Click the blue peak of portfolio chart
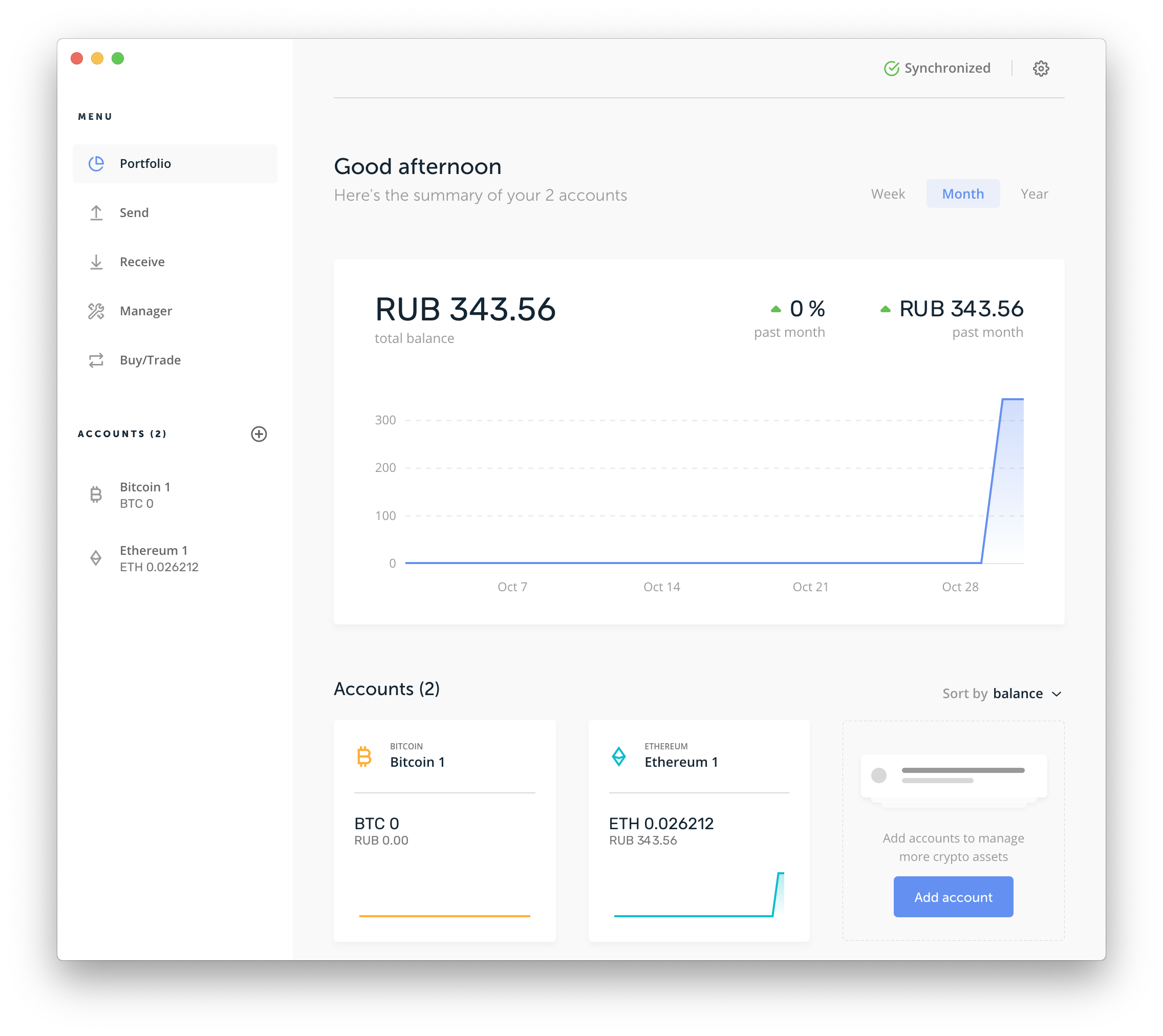The image size is (1163, 1036). click(x=1012, y=400)
